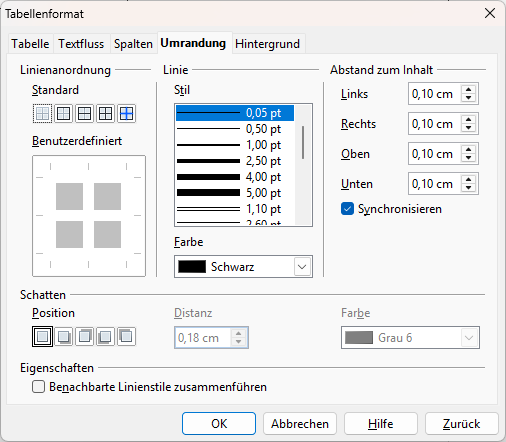The width and height of the screenshot is (506, 442).
Task: Select the 0,05 pt line style
Action: 235,113
